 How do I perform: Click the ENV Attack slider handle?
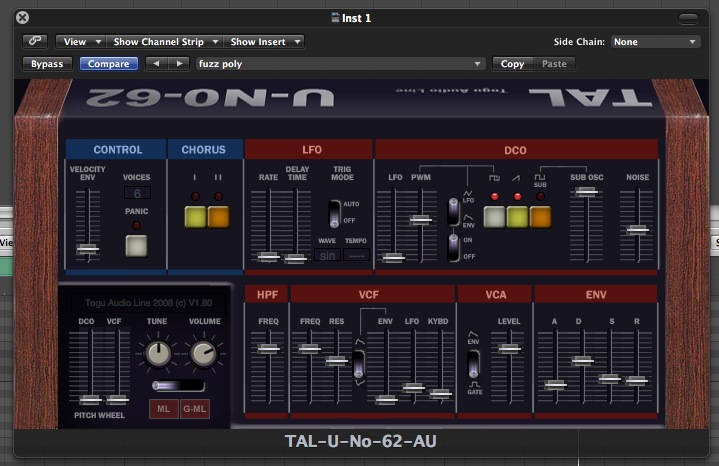click(x=556, y=384)
